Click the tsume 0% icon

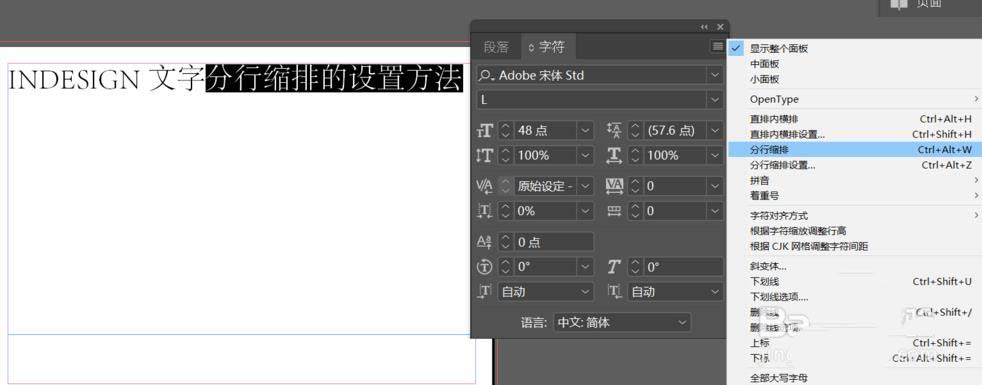click(485, 211)
